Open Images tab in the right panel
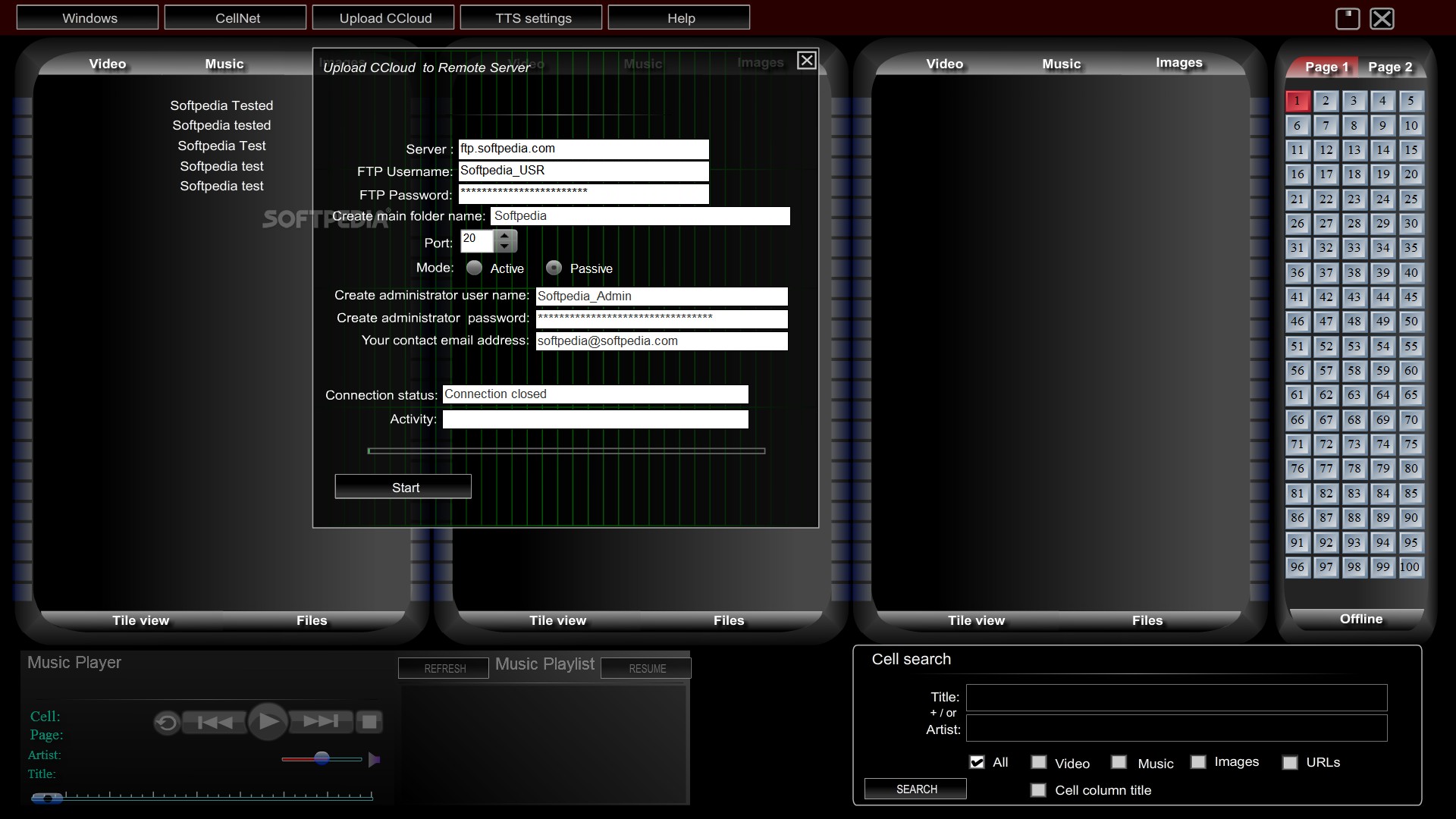This screenshot has height=819, width=1456. [x=1179, y=62]
